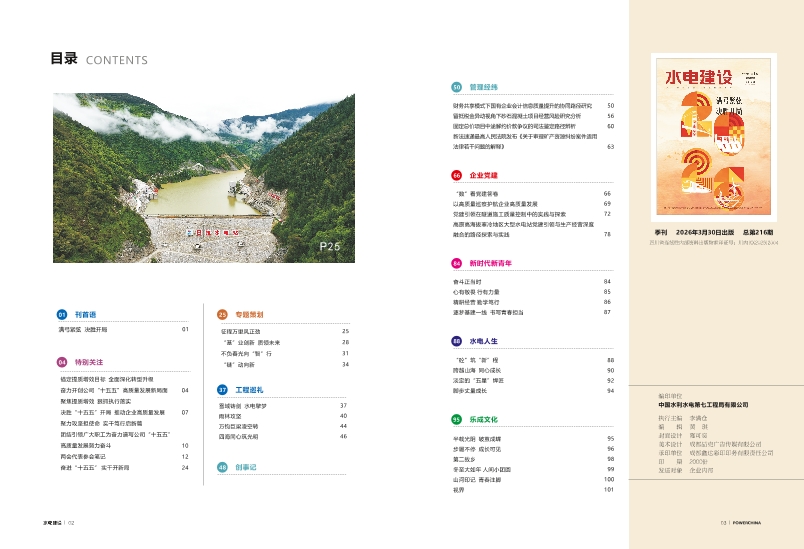This screenshot has height=549, width=804.
Task: Click the purple 04 section number badge
Action: [x=61, y=361]
